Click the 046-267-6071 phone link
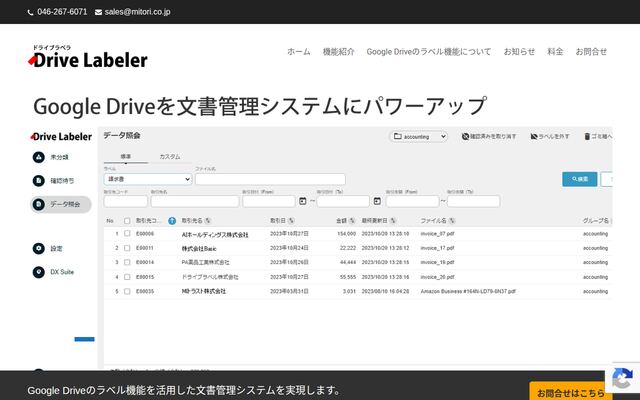 pyautogui.click(x=62, y=12)
